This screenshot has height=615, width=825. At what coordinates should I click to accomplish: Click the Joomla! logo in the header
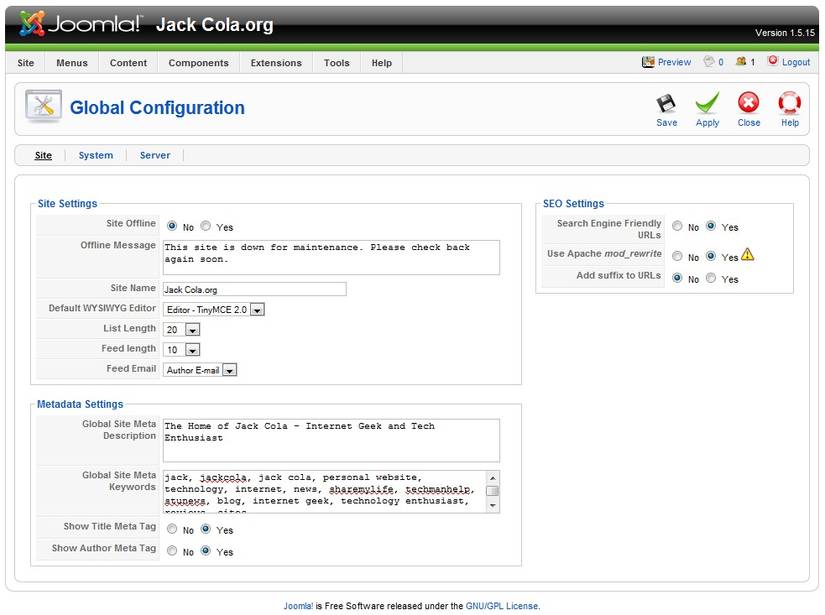pyautogui.click(x=80, y=24)
